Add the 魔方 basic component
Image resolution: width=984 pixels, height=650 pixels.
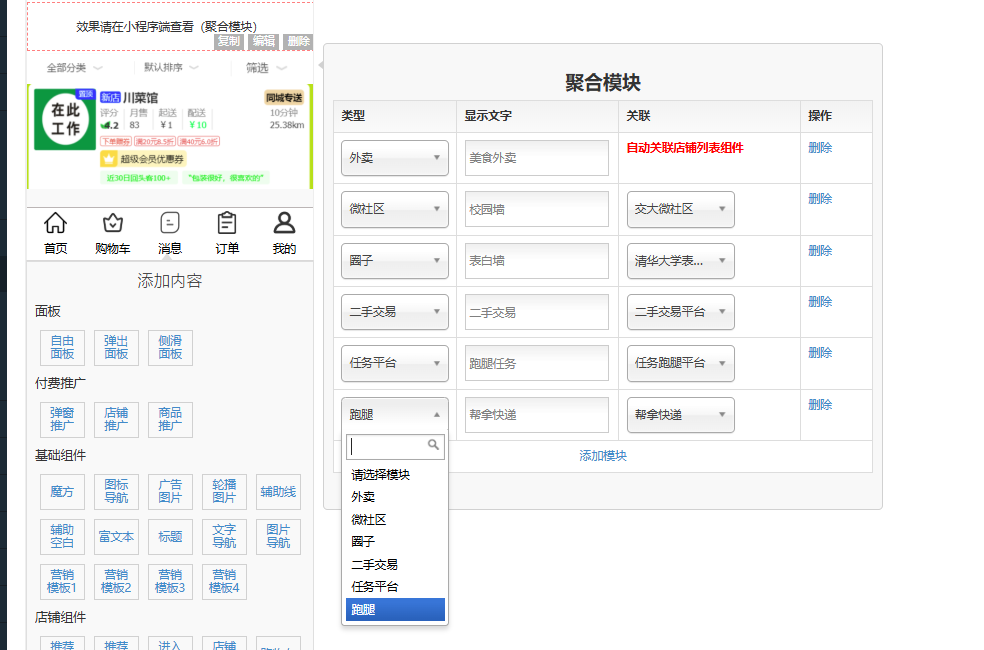pyautogui.click(x=62, y=492)
